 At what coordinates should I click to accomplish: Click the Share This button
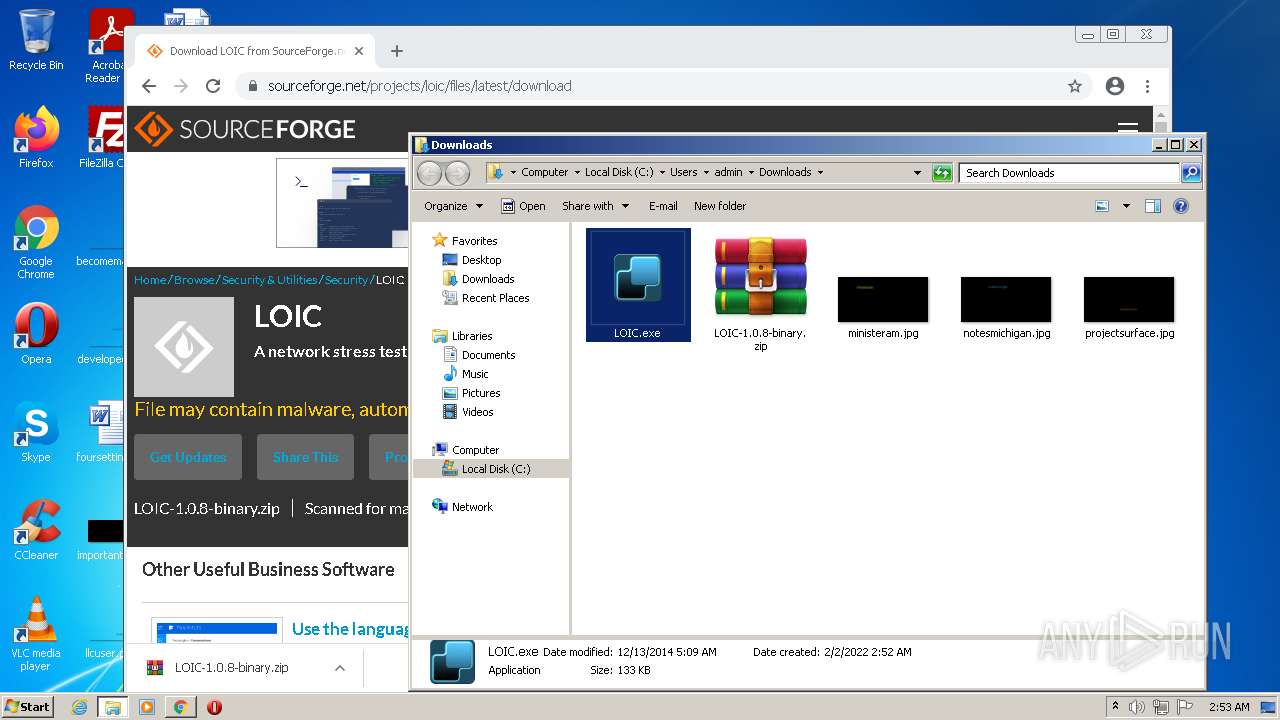point(305,457)
